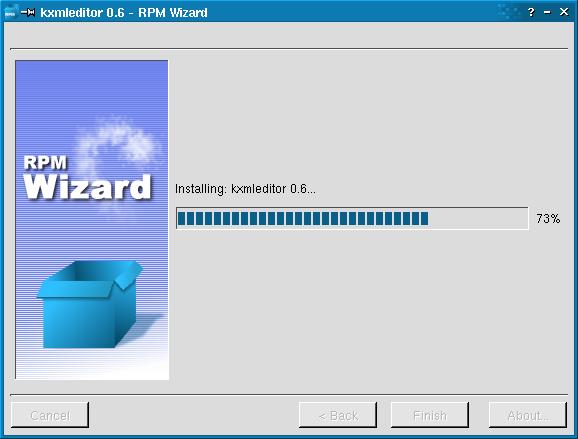The width and height of the screenshot is (578, 439).
Task: Cancel the installation
Action: (x=50, y=415)
